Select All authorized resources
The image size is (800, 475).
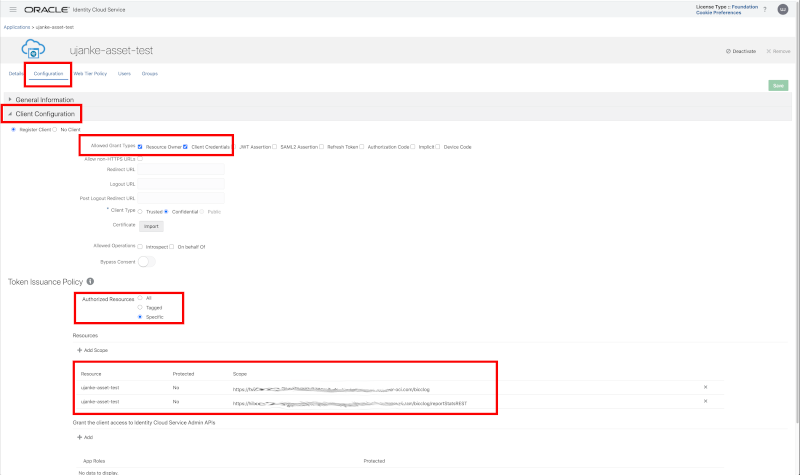pos(140,298)
